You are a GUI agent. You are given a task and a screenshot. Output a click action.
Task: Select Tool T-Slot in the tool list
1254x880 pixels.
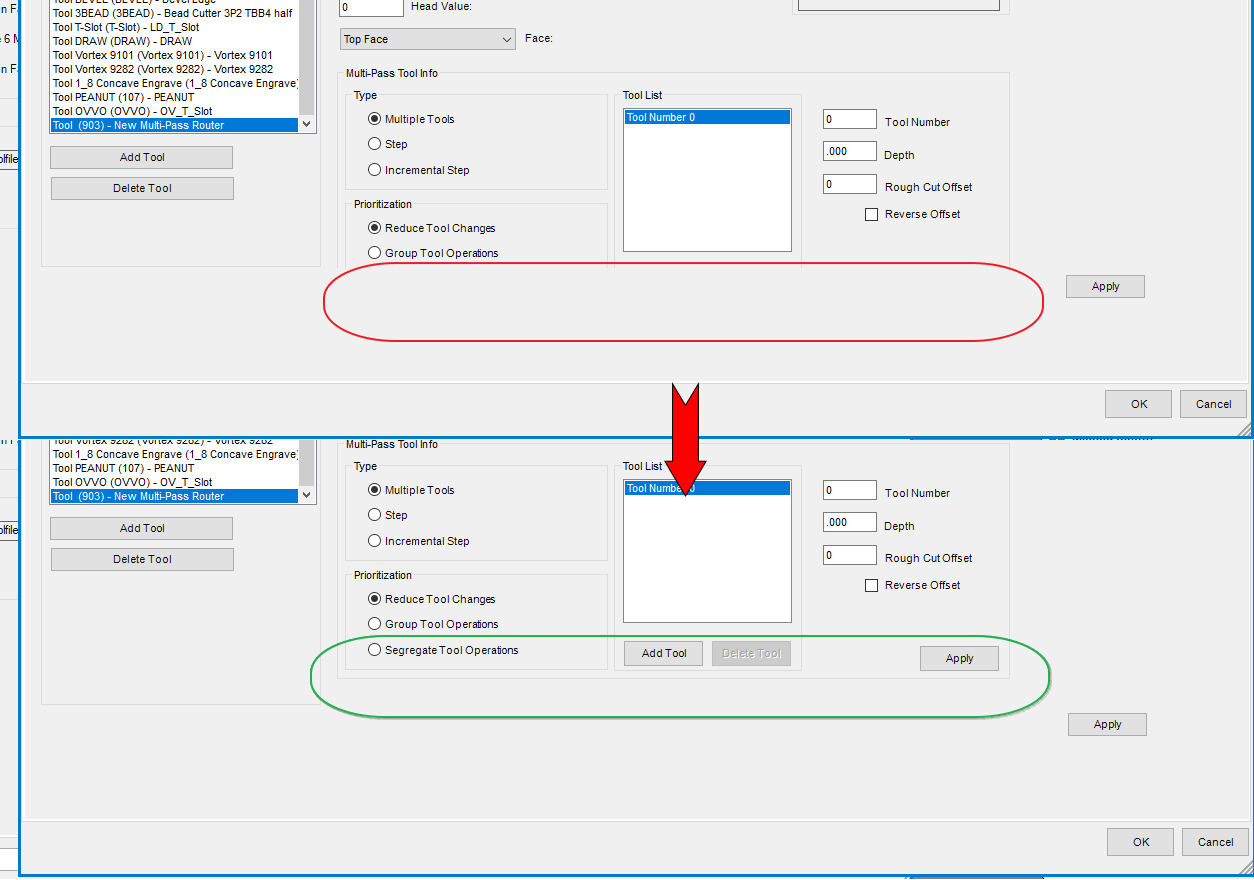coord(126,27)
